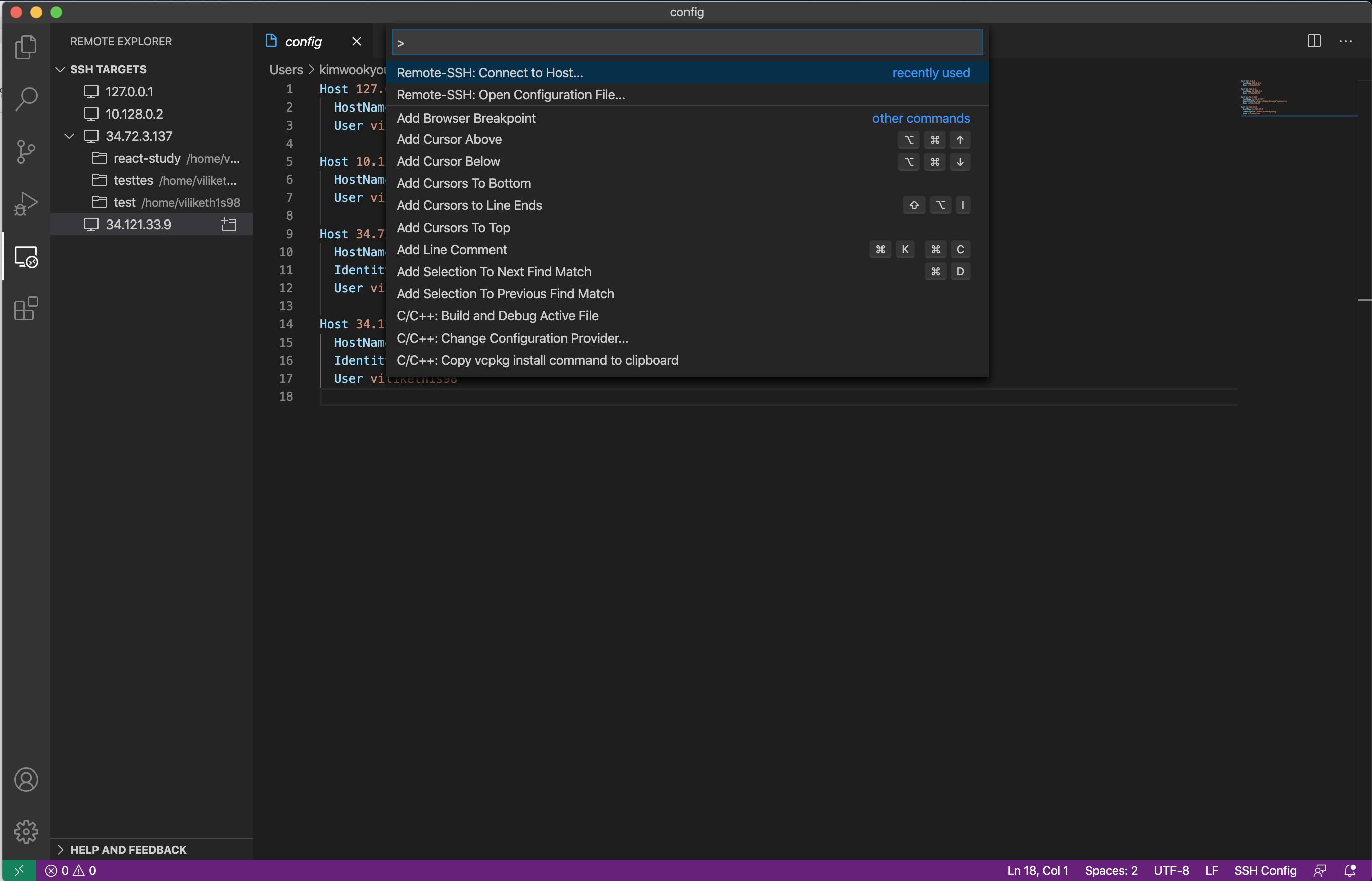This screenshot has height=881, width=1372.
Task: Select Remote-SSH: Connect to Host command
Action: pos(490,73)
